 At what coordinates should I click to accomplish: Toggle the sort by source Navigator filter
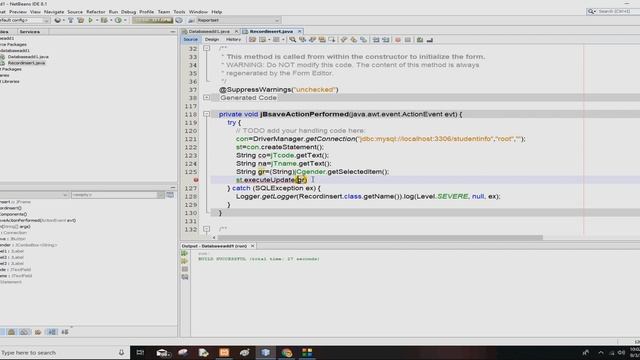pos(65,332)
